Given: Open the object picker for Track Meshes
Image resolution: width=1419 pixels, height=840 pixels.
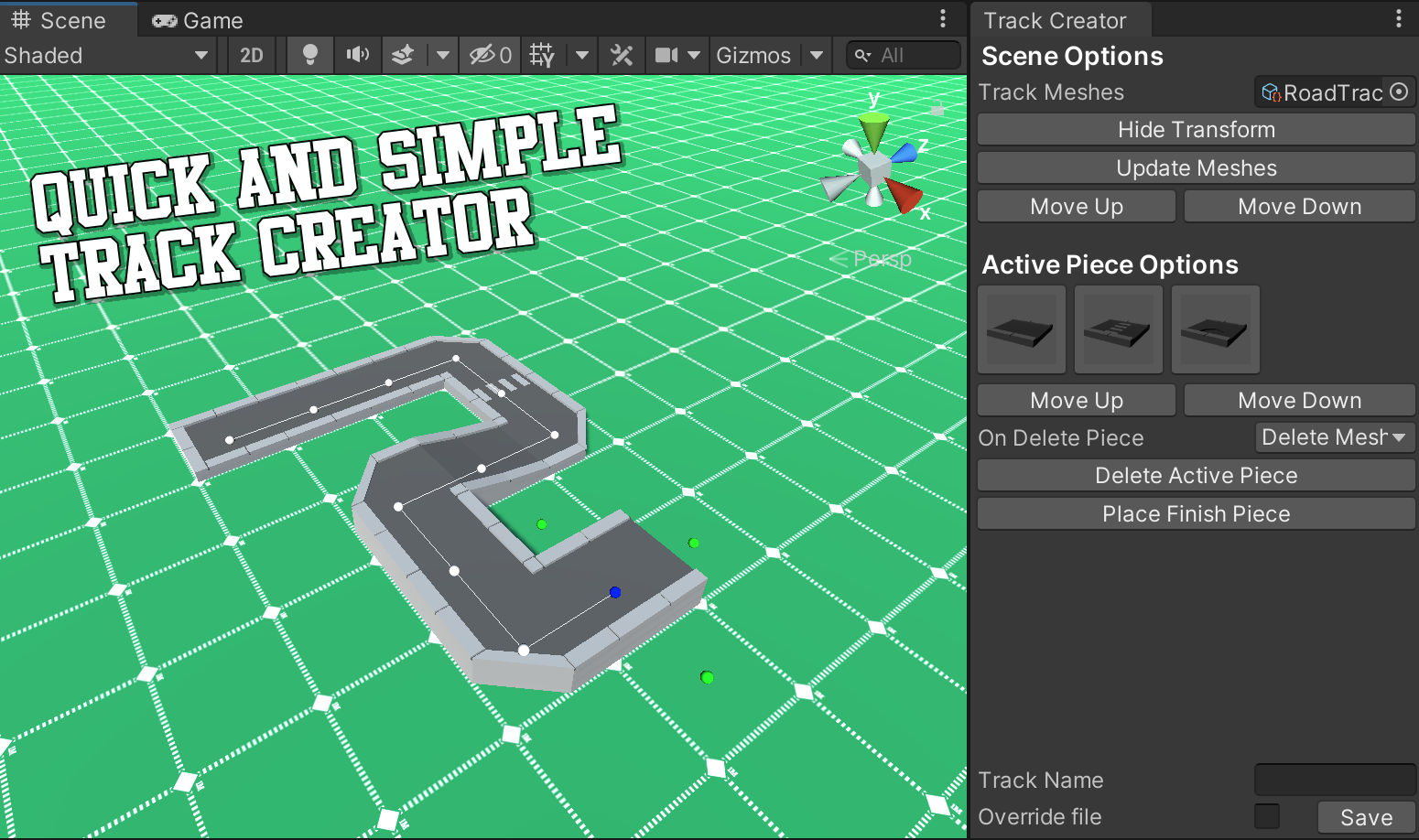Looking at the screenshot, I should [x=1399, y=92].
